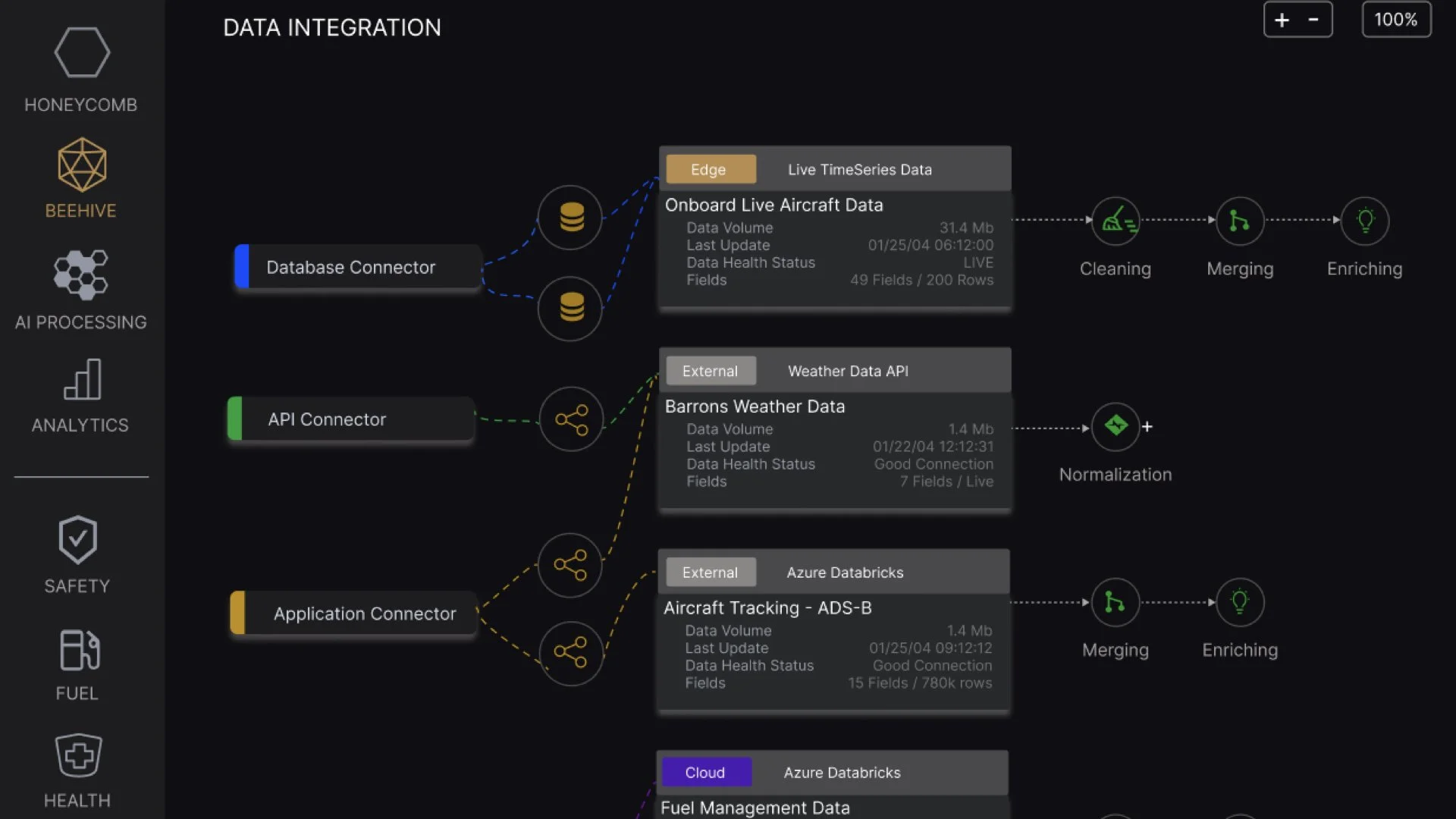Open the Analytics bar chart icon
Screen dimensions: 1456x819
tap(83, 379)
